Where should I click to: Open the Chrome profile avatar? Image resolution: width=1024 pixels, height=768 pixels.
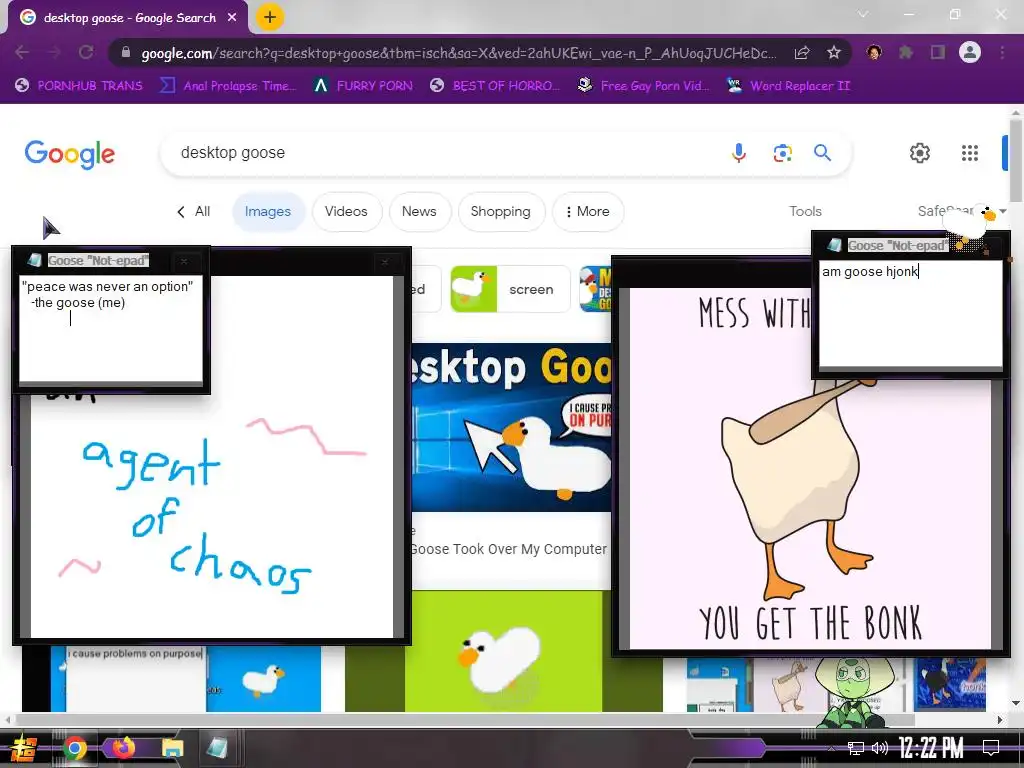(970, 52)
